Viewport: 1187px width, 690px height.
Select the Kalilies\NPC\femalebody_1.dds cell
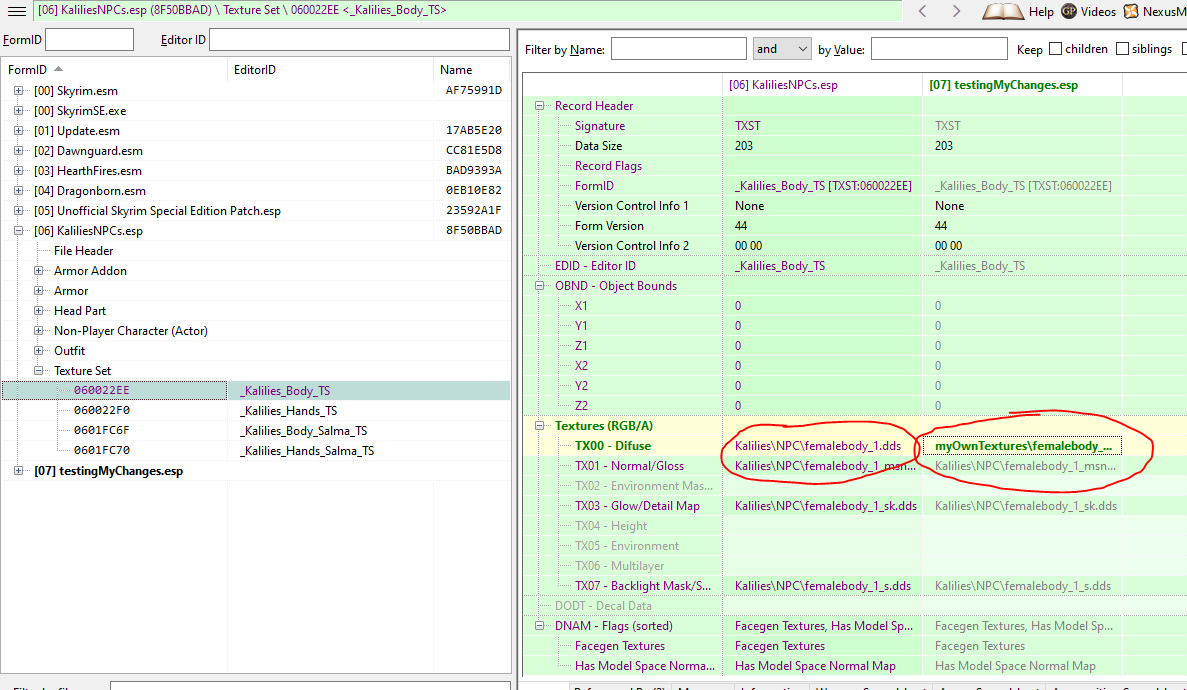click(822, 446)
